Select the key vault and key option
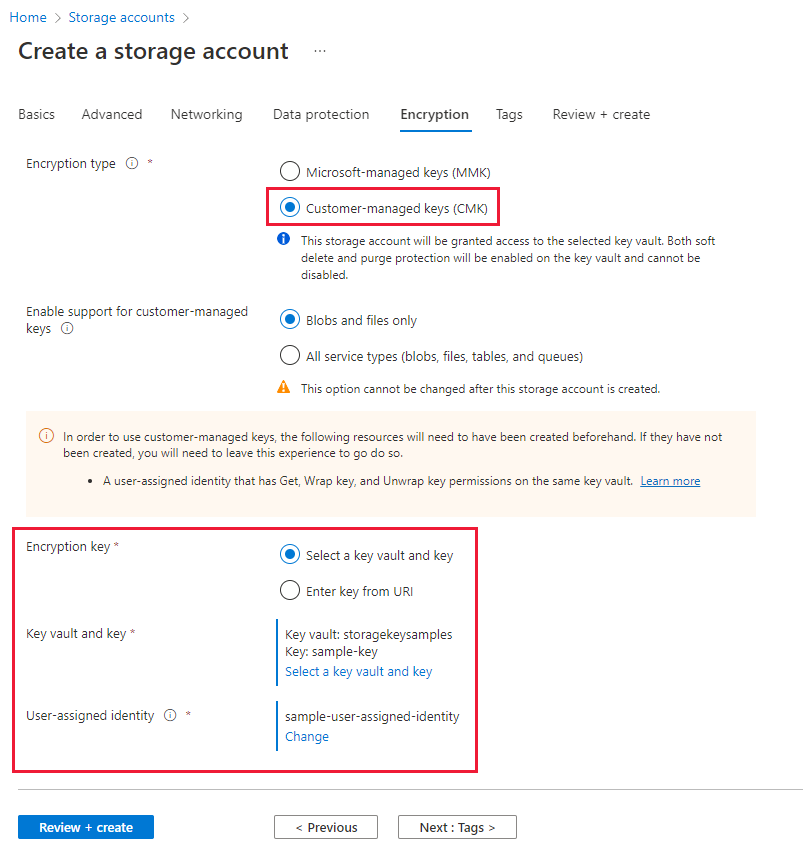This screenshot has width=803, height=863. point(290,554)
